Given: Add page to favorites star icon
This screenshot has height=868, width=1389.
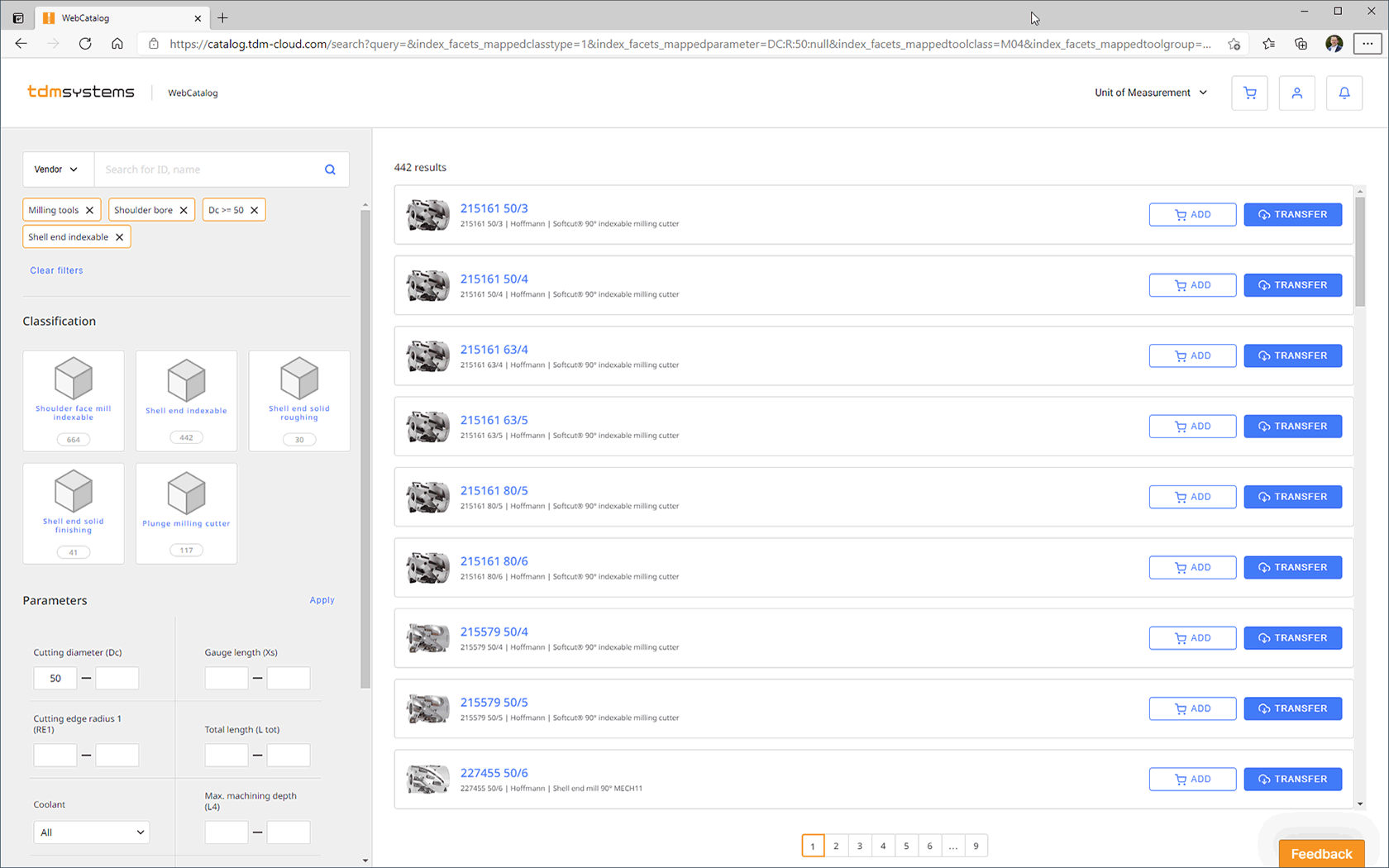Looking at the screenshot, I should (1234, 44).
